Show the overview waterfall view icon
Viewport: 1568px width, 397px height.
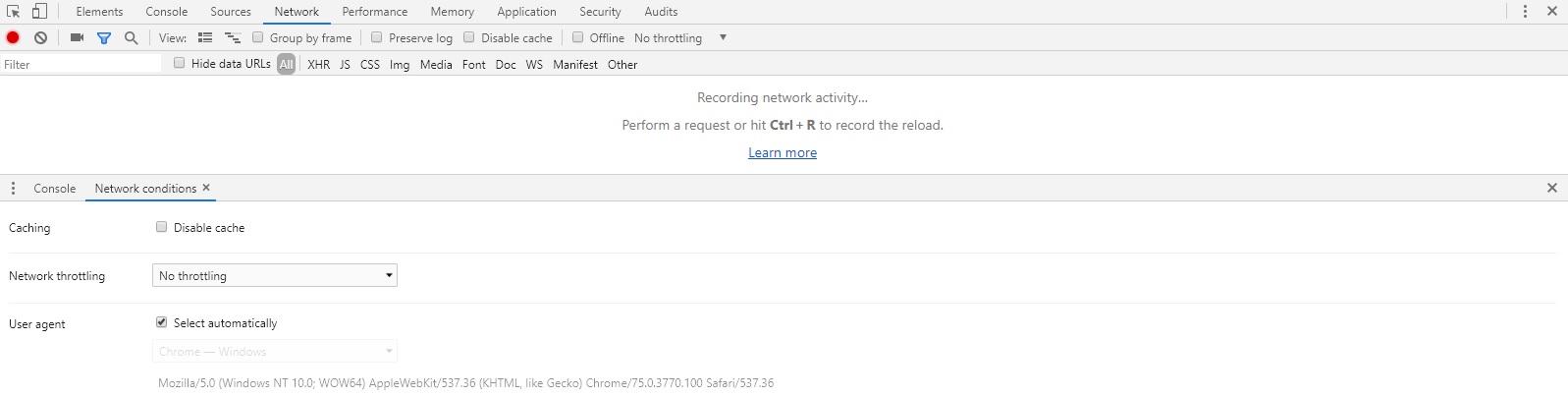pos(233,37)
